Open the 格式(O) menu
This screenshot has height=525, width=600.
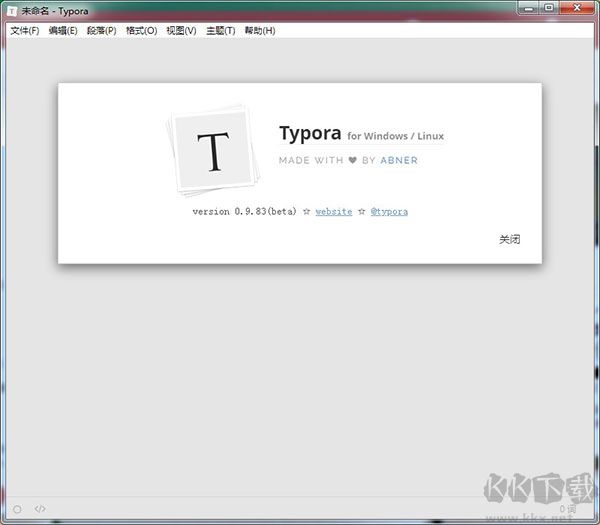point(142,31)
